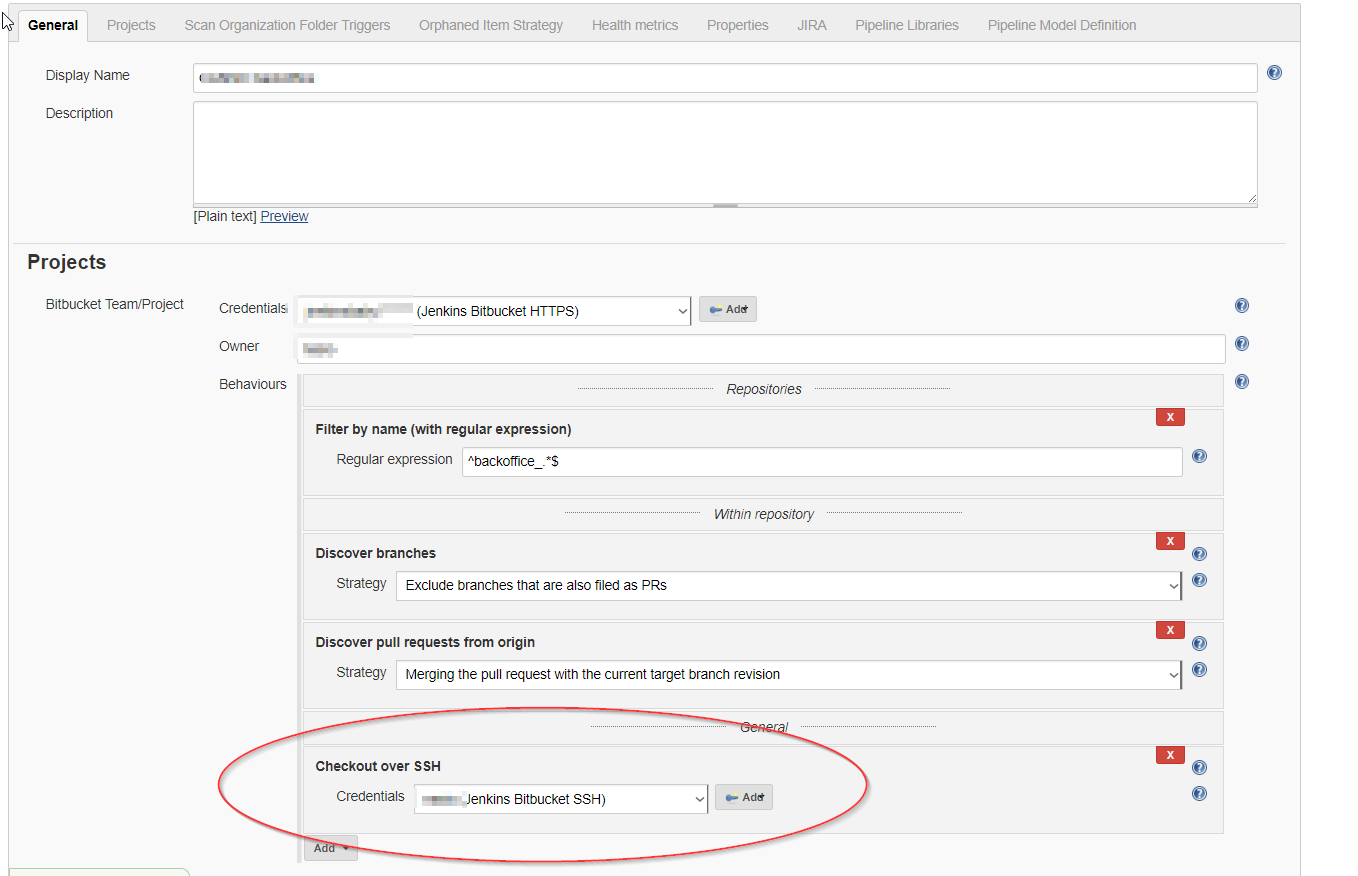
Task: Click help icon for Discover branches strategy
Action: 1199,580
